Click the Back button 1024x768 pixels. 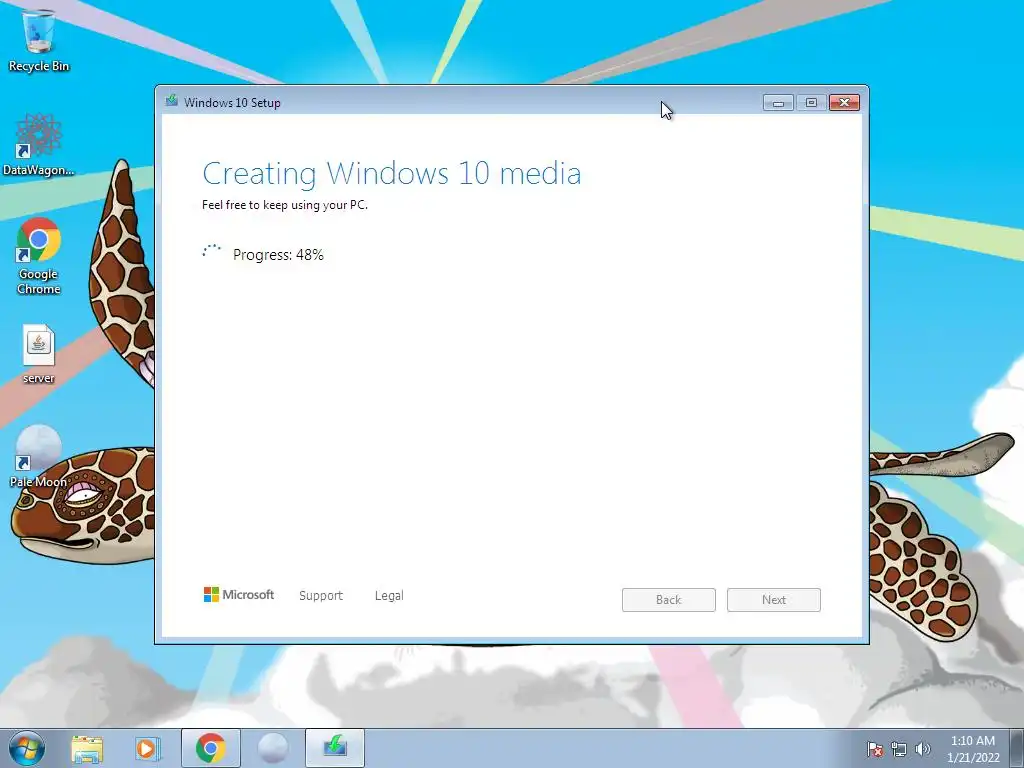coord(669,600)
